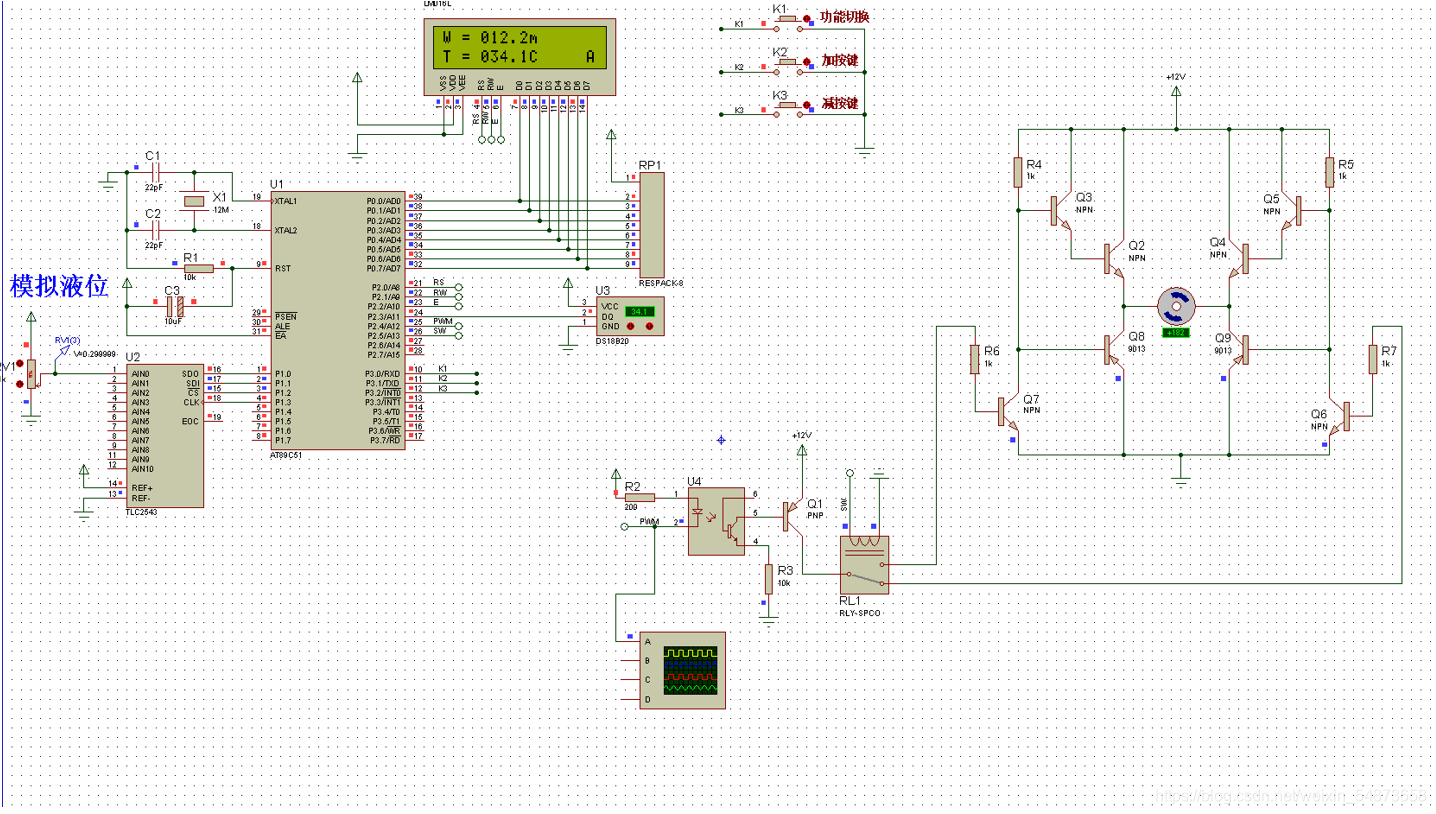This screenshot has width=1436, height=814.
Task: Lower the RV1 potentiometer with lower red button
Action: [x=19, y=383]
